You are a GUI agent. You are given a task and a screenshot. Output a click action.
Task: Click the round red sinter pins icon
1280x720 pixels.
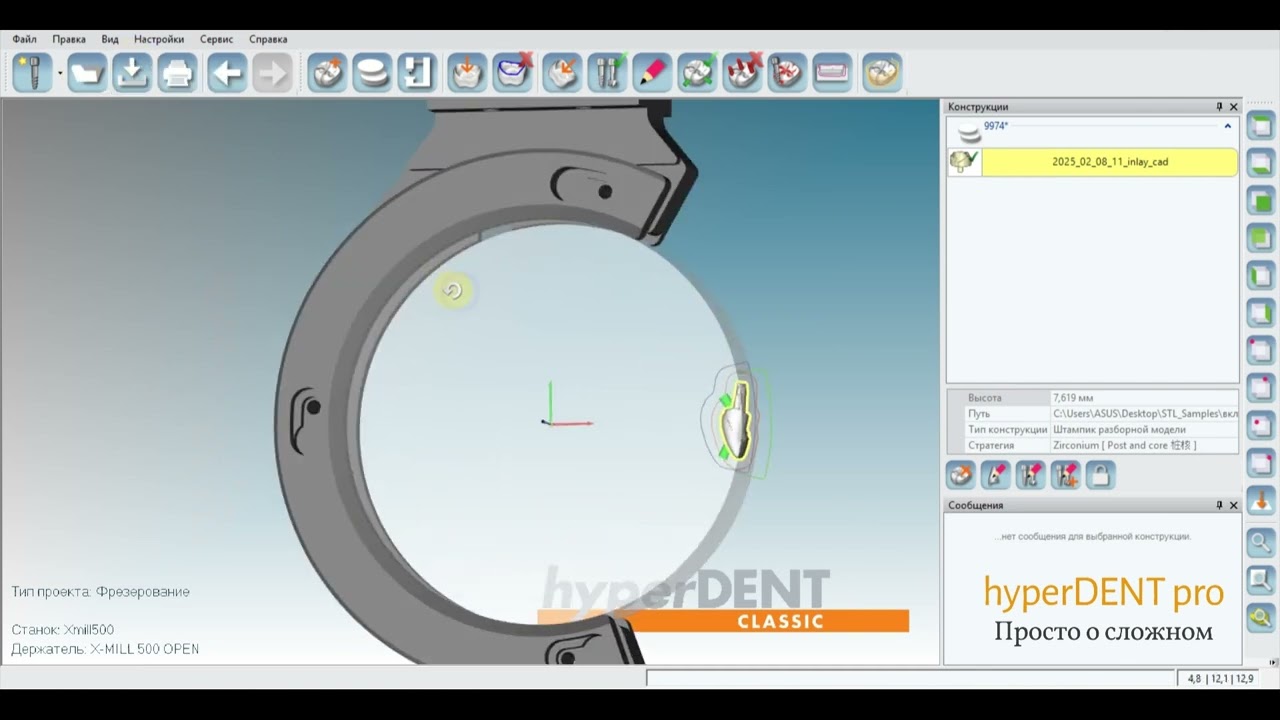click(x=787, y=73)
